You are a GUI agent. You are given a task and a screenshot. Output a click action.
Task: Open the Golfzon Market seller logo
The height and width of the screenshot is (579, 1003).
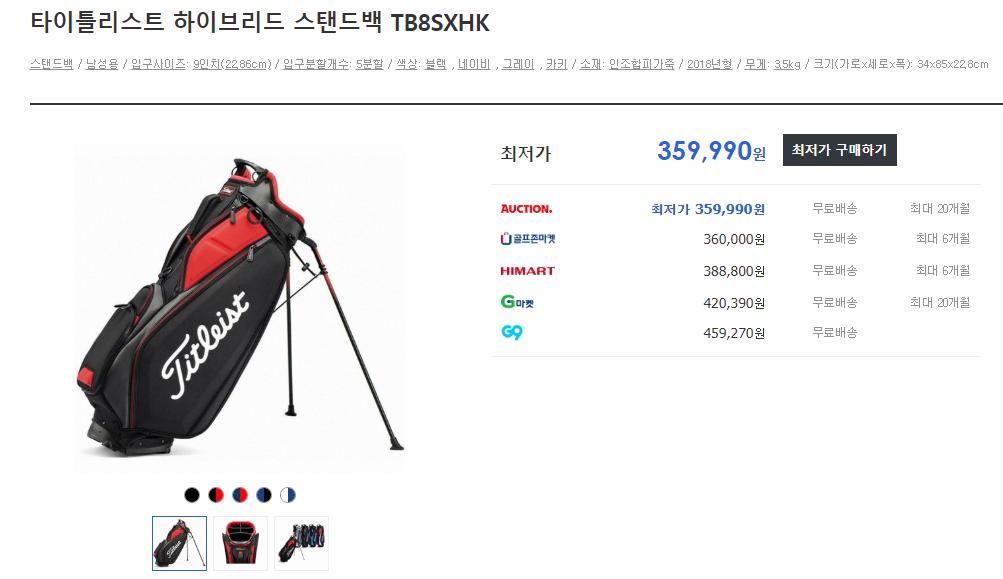point(528,239)
